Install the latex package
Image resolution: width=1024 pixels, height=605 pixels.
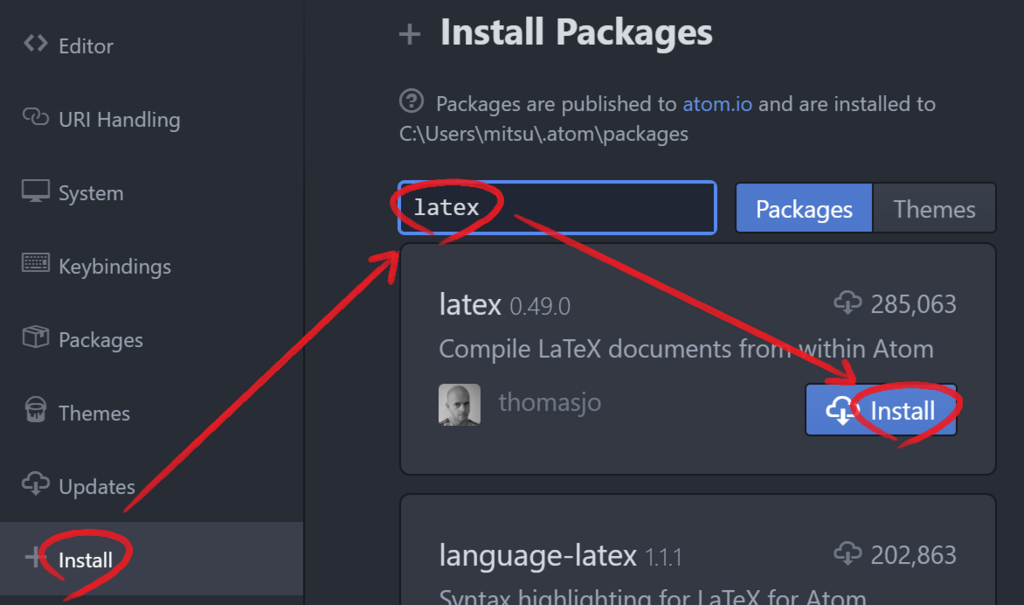881,410
